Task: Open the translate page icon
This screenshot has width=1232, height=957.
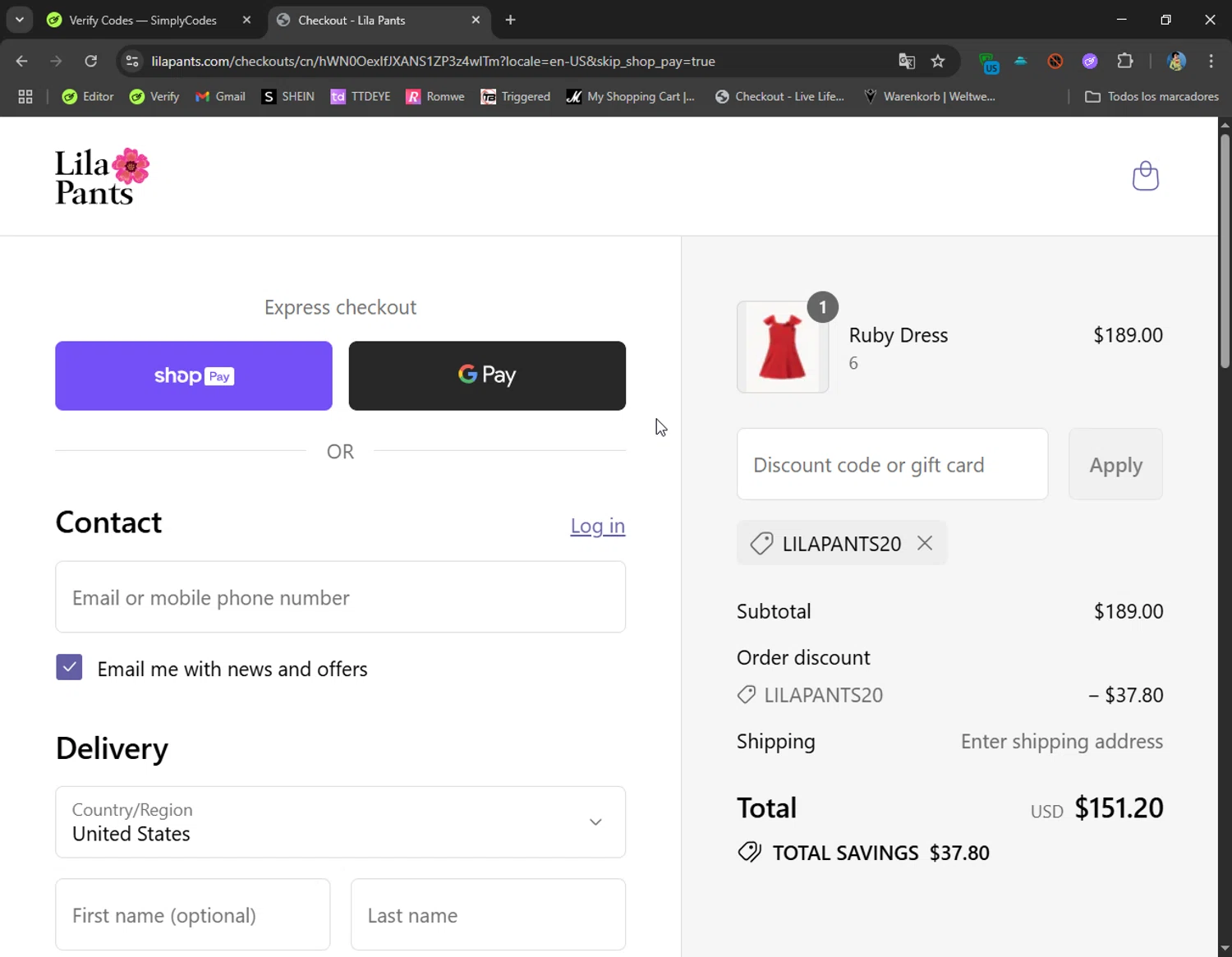Action: click(907, 61)
